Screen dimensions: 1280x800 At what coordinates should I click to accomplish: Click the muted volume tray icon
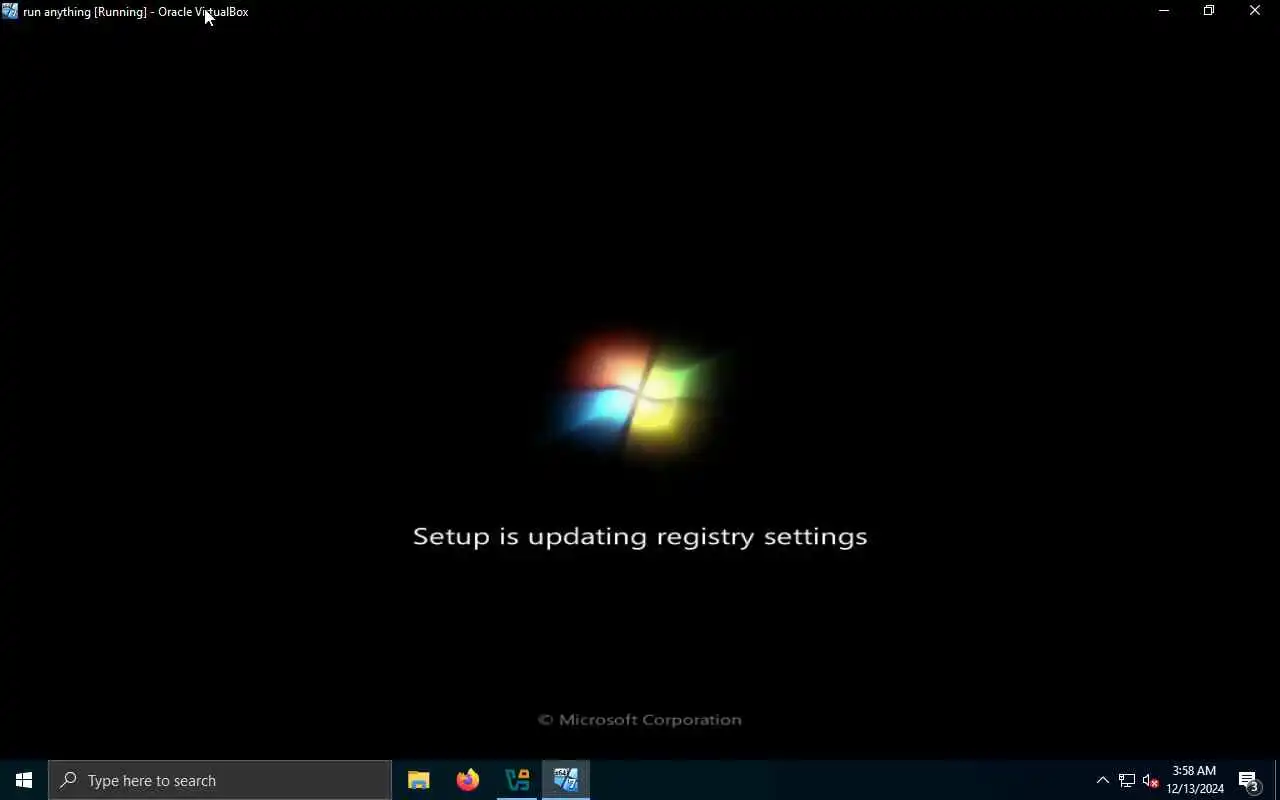point(1150,780)
